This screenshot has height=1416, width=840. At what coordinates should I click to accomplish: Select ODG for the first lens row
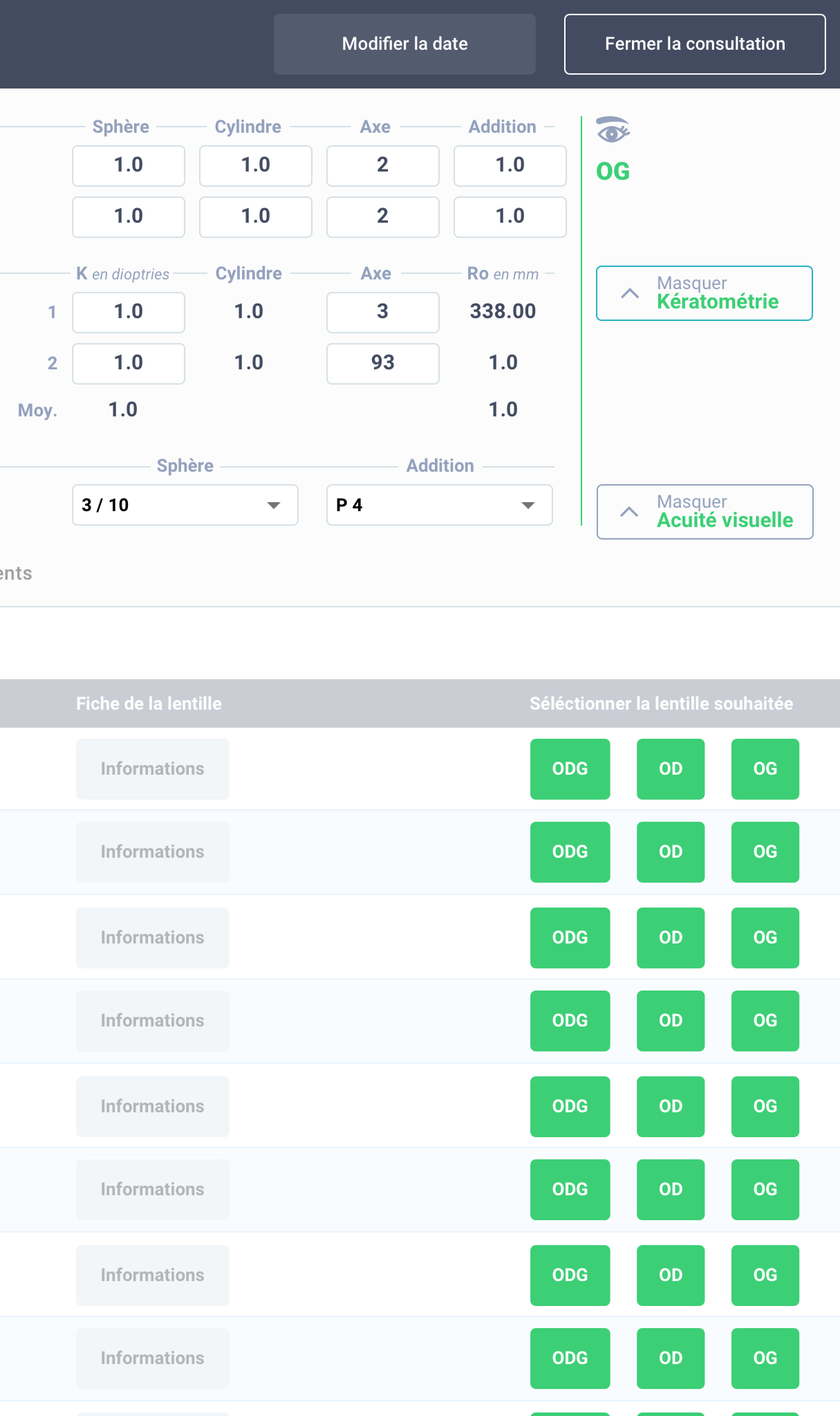coord(570,769)
